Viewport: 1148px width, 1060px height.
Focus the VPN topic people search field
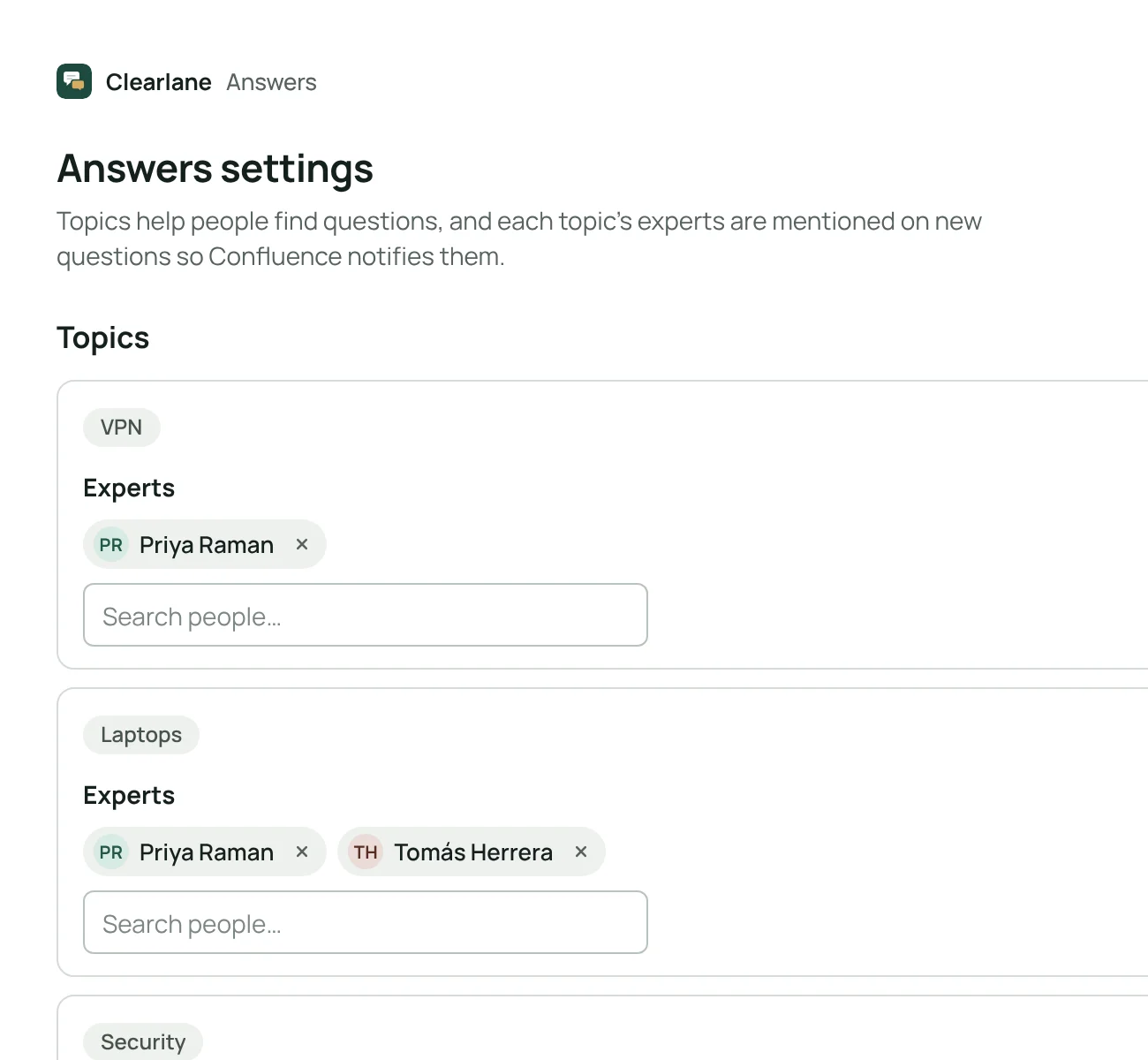pos(366,615)
